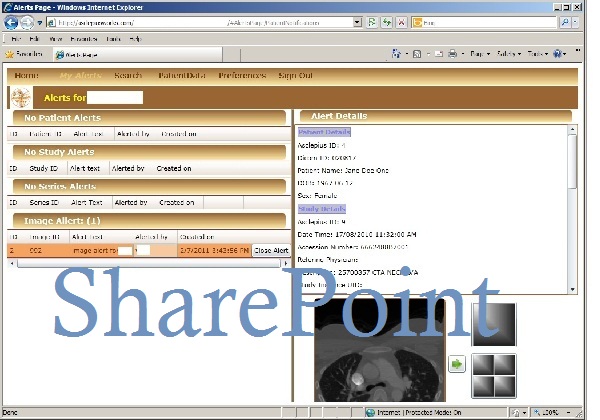Click the Print icon in command bar

452,54
